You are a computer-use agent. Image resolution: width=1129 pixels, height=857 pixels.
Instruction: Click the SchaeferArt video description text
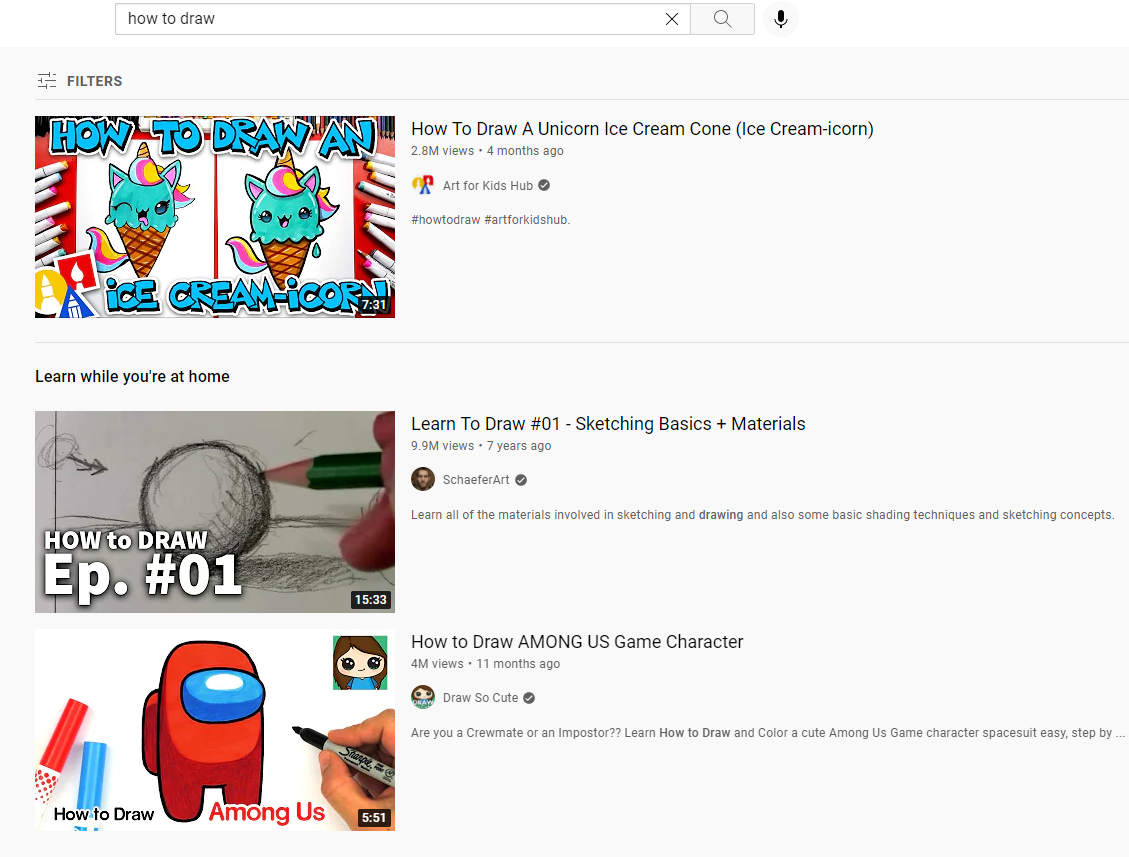763,515
